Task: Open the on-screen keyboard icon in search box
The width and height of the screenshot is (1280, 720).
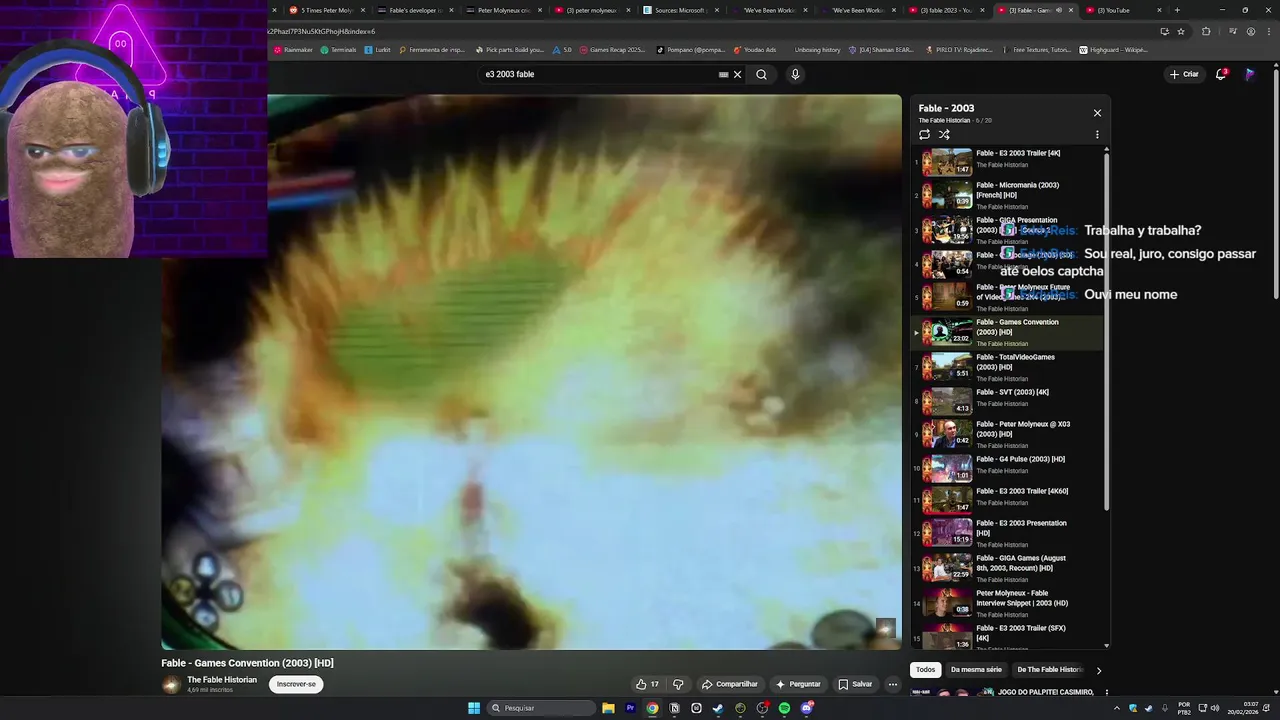Action: point(723,74)
